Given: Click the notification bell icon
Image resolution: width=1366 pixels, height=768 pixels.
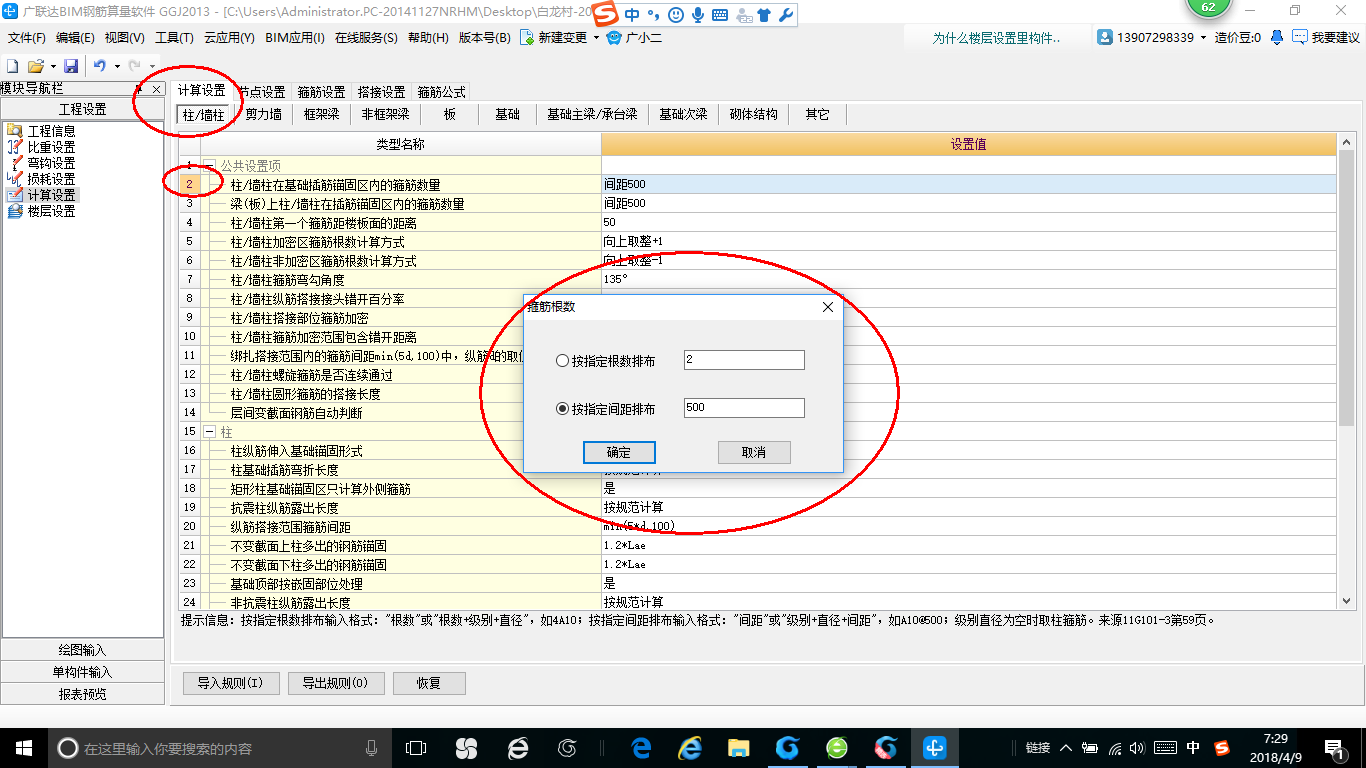Looking at the screenshot, I should [x=1277, y=37].
